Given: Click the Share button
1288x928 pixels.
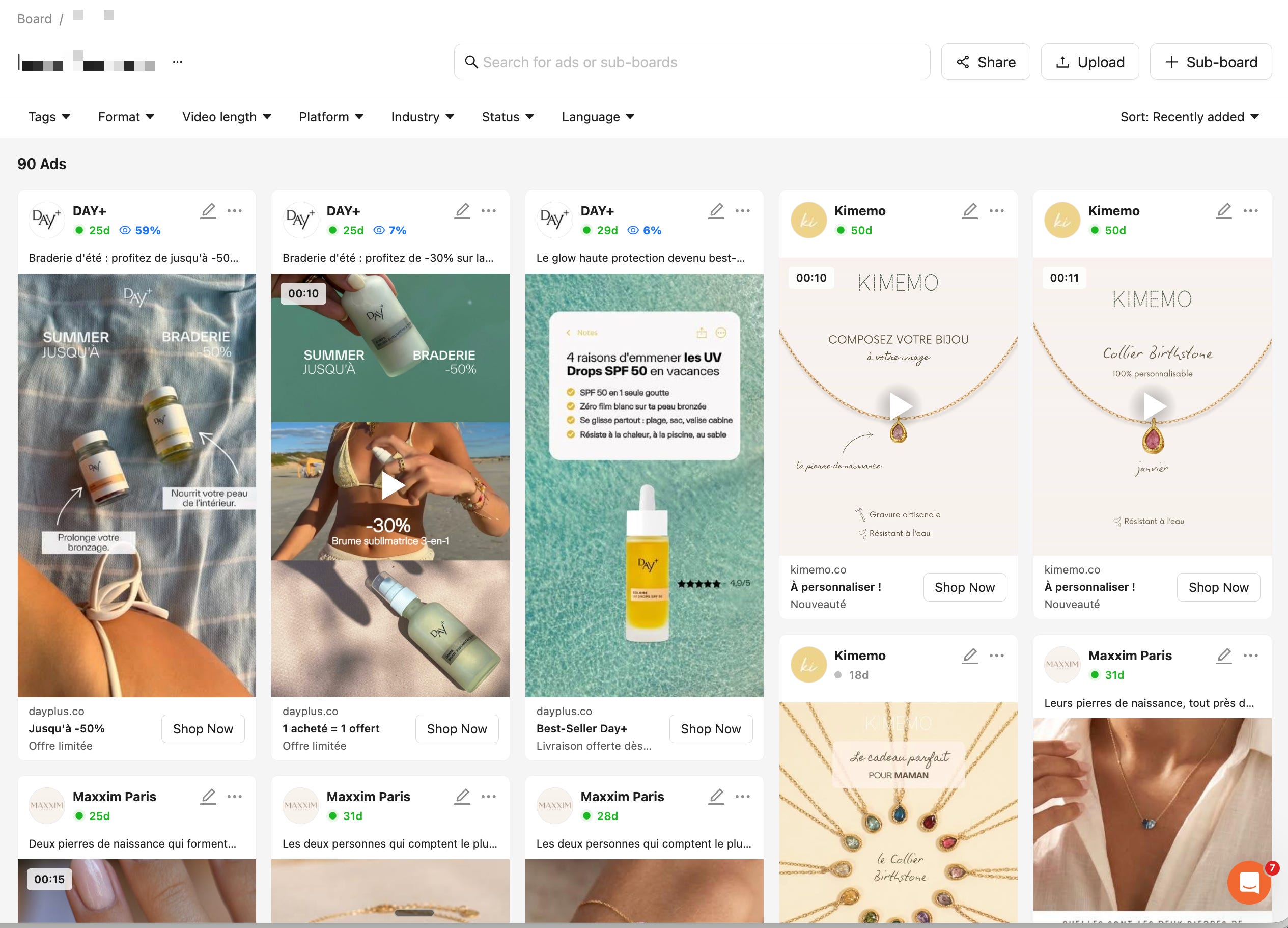Looking at the screenshot, I should point(985,62).
